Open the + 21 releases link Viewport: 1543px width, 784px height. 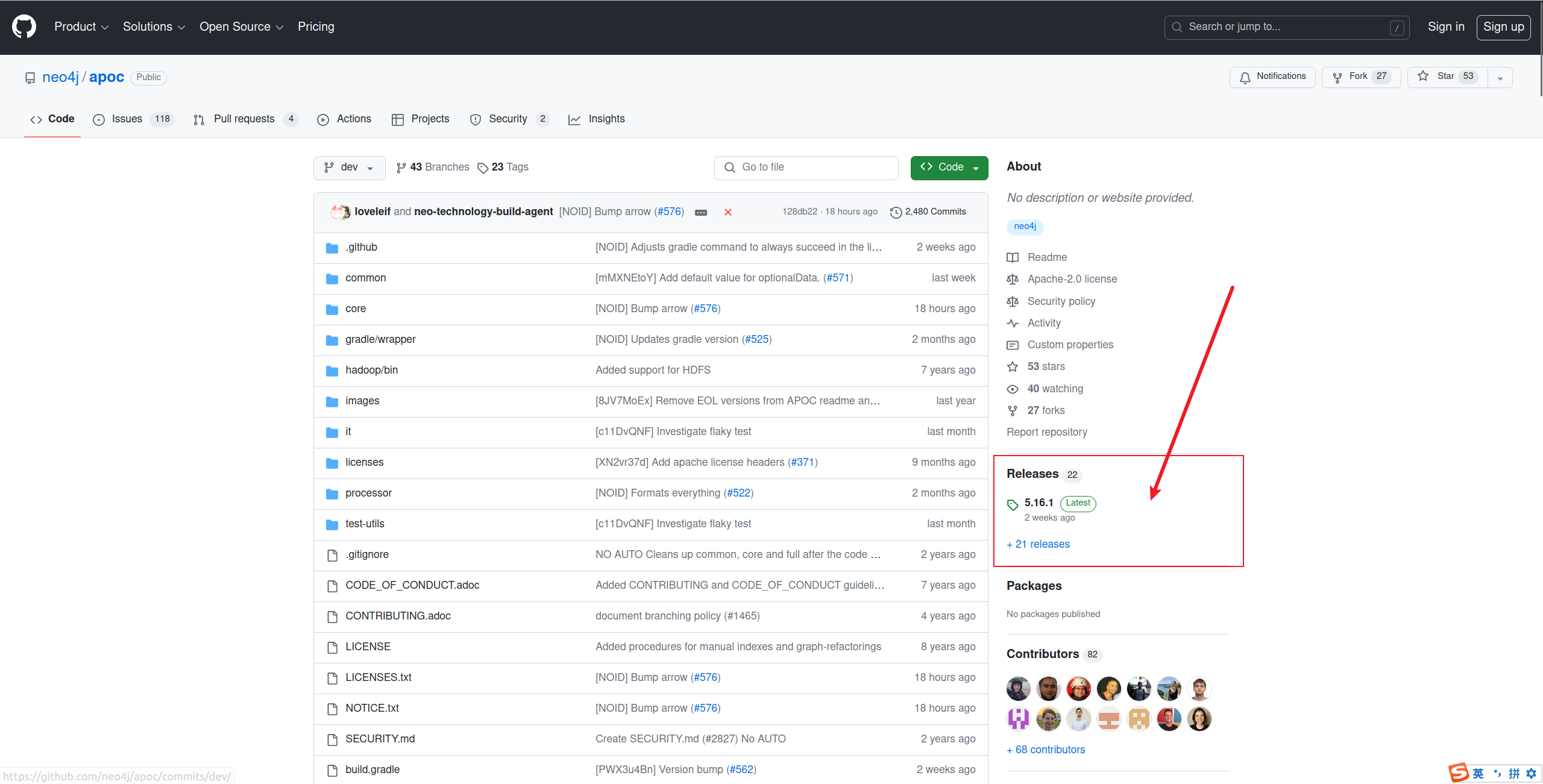coord(1038,545)
